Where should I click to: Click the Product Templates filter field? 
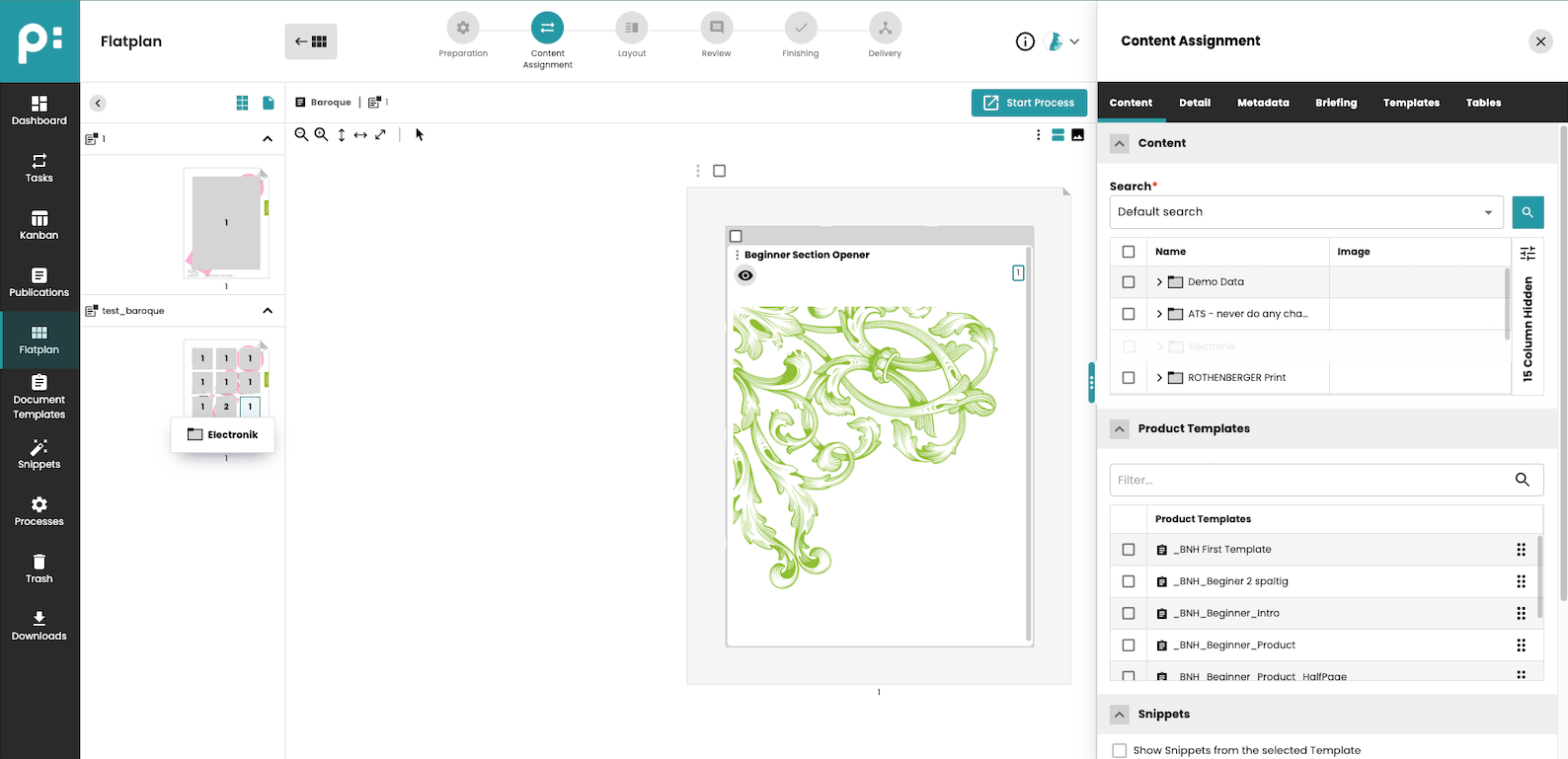click(x=1308, y=480)
